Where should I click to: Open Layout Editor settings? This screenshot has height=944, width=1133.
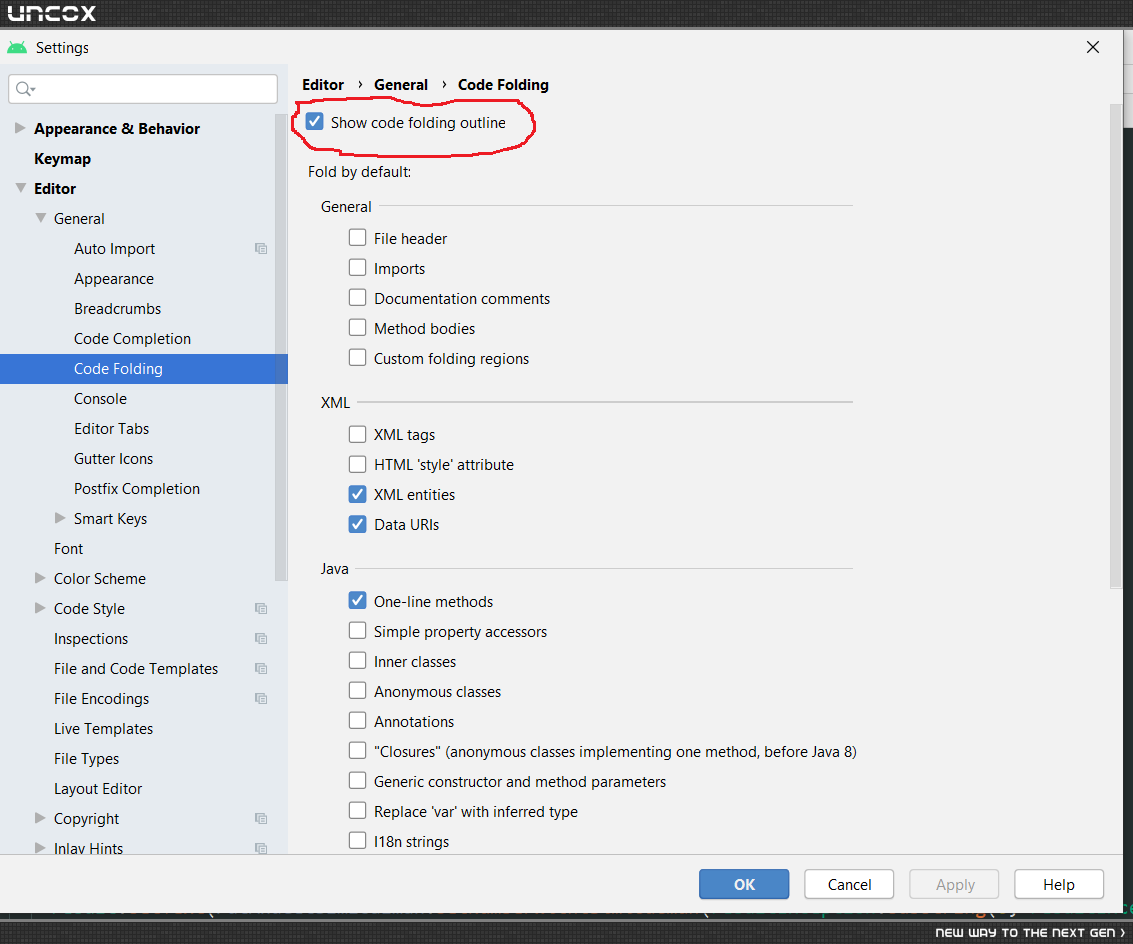point(98,789)
